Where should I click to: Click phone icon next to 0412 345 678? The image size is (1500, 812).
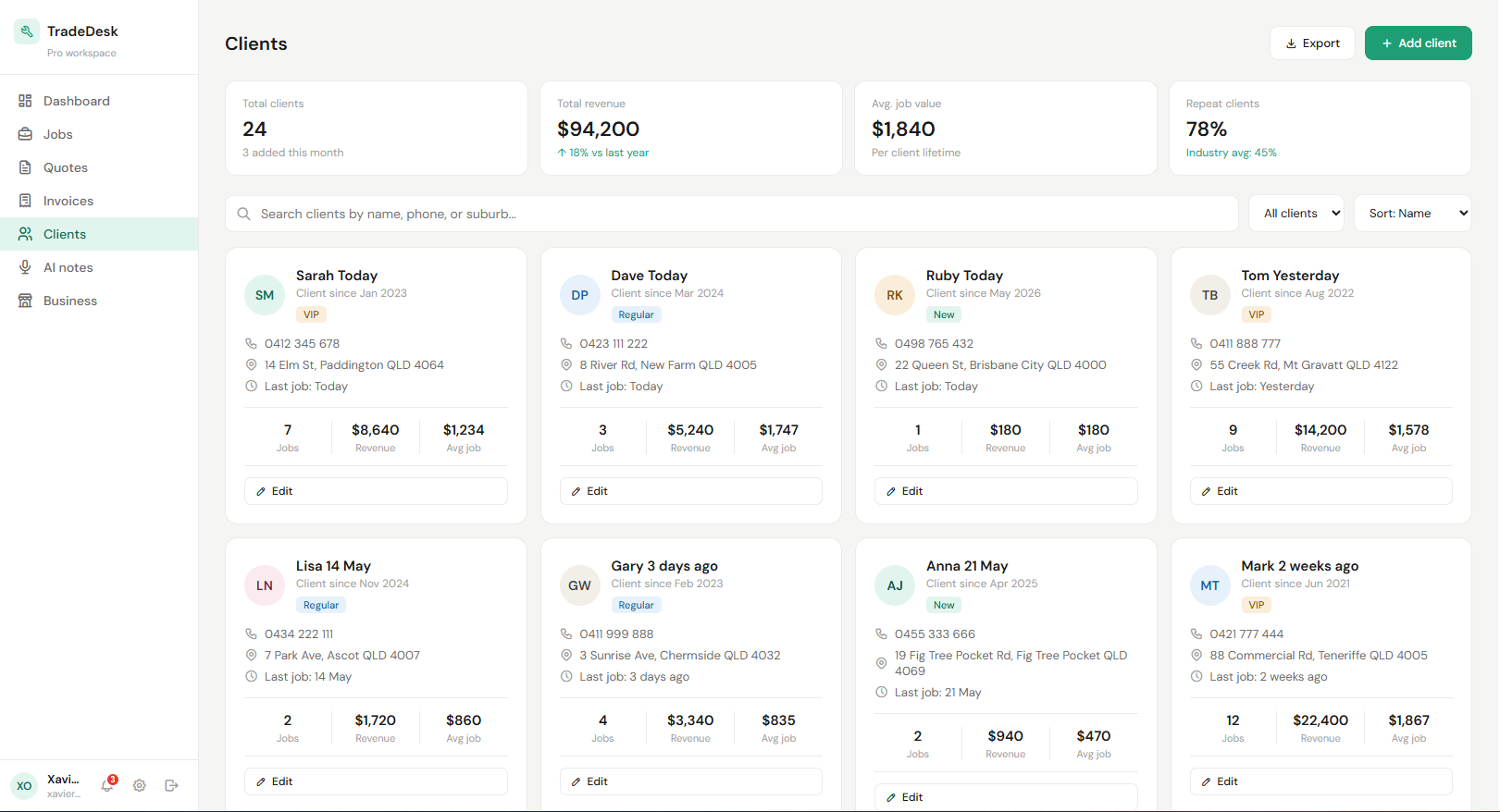click(x=251, y=343)
